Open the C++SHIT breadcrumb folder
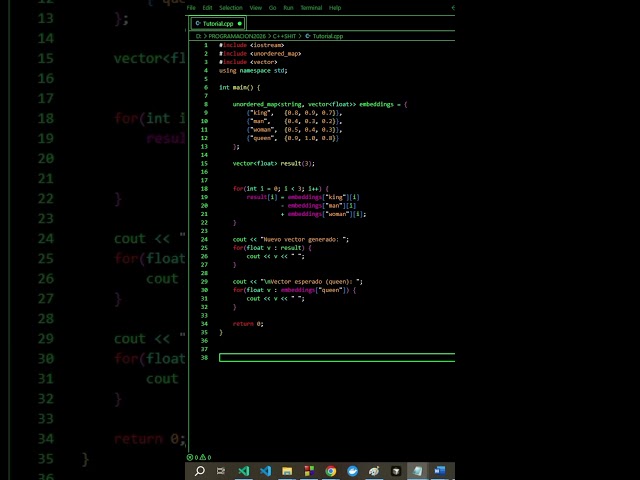Viewport: 640px width, 480px height. (x=284, y=36)
